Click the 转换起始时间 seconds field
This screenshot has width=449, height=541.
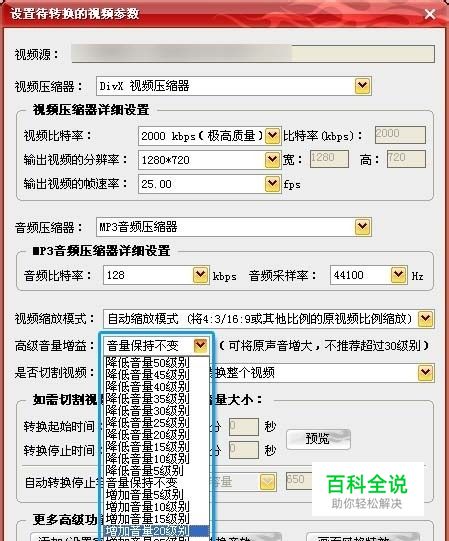pyautogui.click(x=244, y=427)
